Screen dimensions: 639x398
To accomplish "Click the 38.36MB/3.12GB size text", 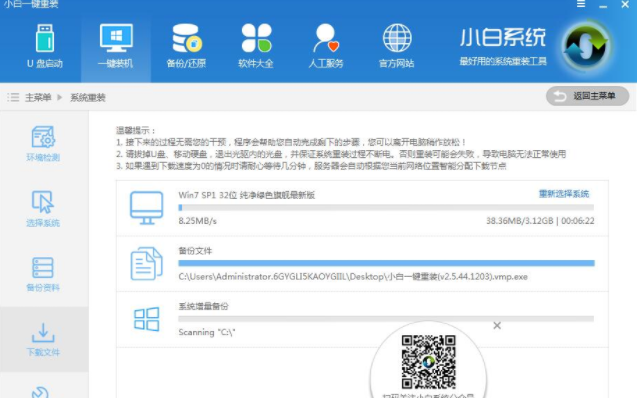I will pos(520,221).
